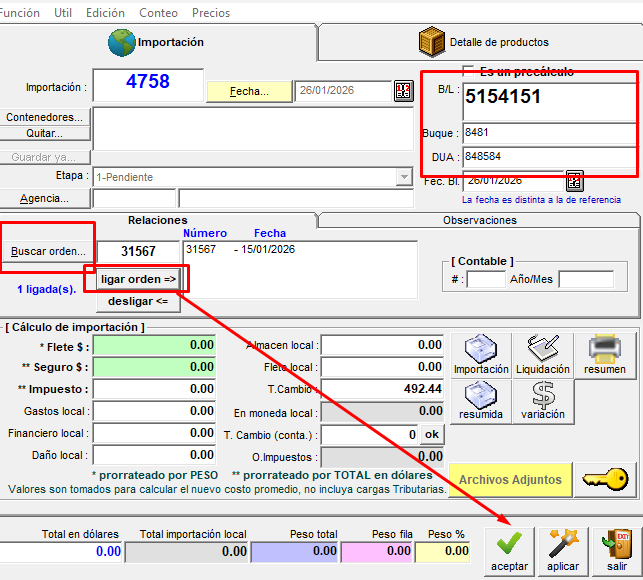Click the yellow Archivos Adjuntos button
This screenshot has width=643, height=580.
click(x=510, y=480)
